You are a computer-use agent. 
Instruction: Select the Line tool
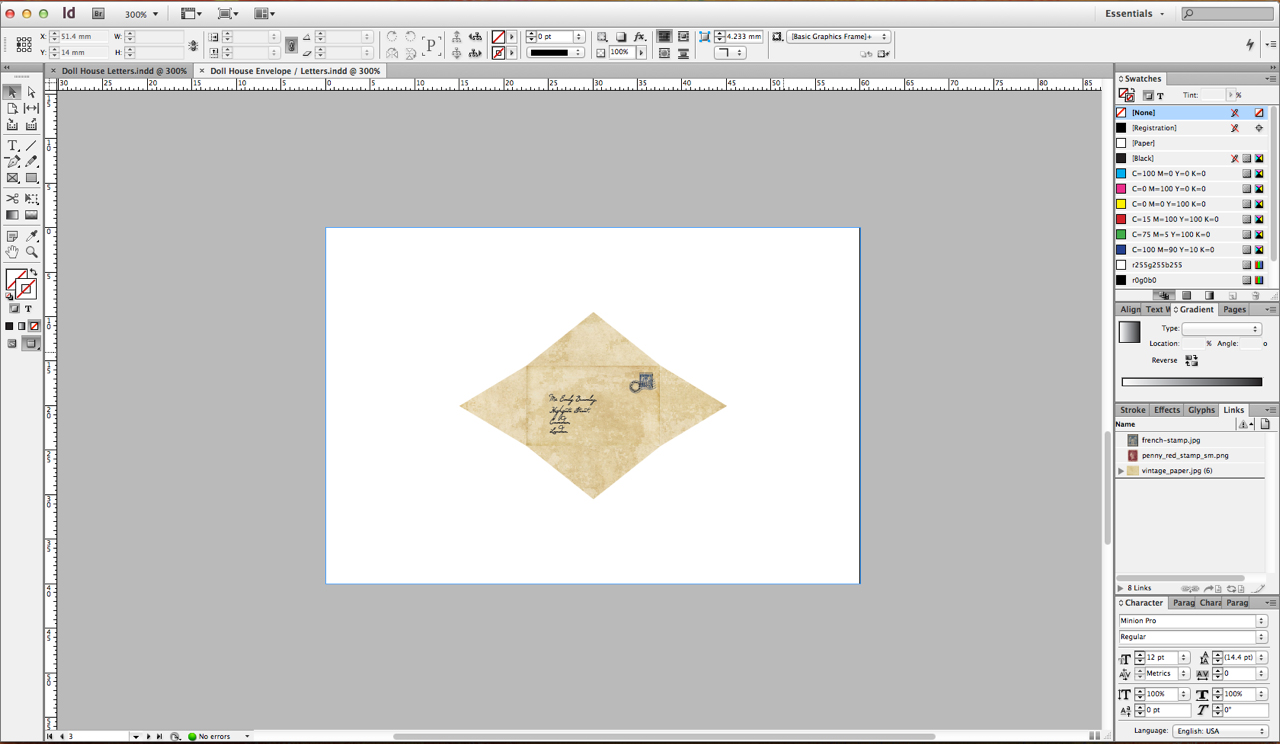(31, 145)
